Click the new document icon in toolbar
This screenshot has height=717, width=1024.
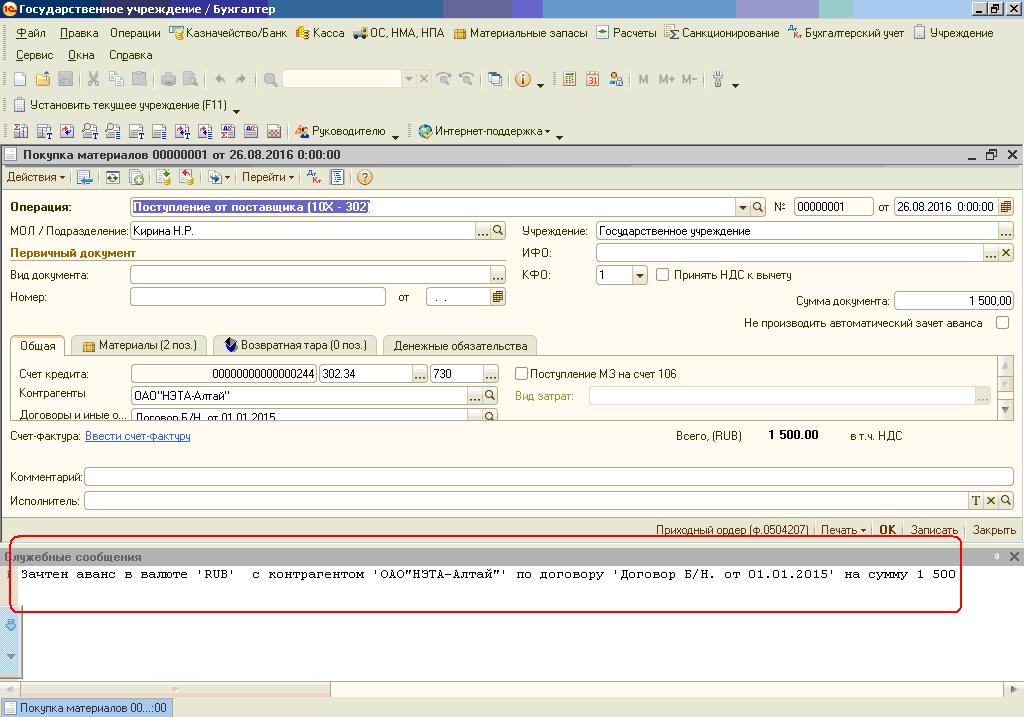click(20, 79)
